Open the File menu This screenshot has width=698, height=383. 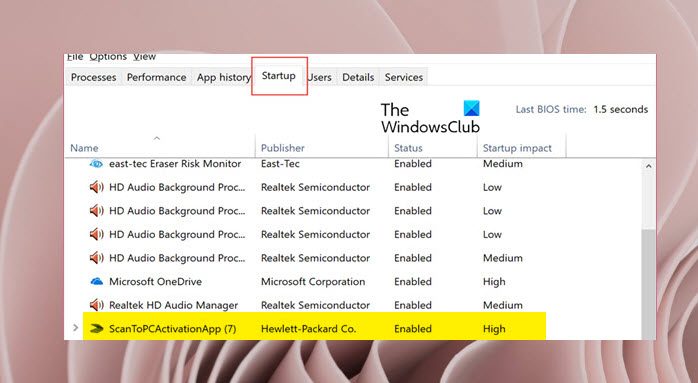pos(75,57)
